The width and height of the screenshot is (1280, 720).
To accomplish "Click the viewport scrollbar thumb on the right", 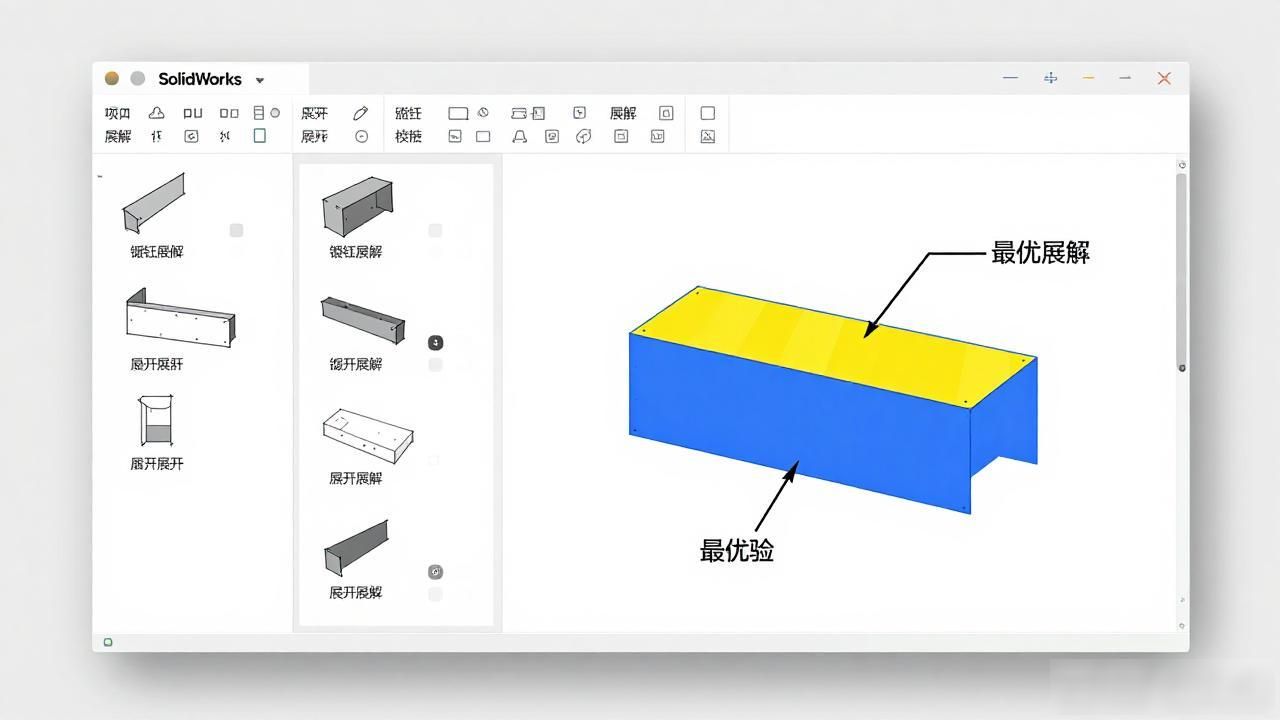I will tap(1181, 272).
